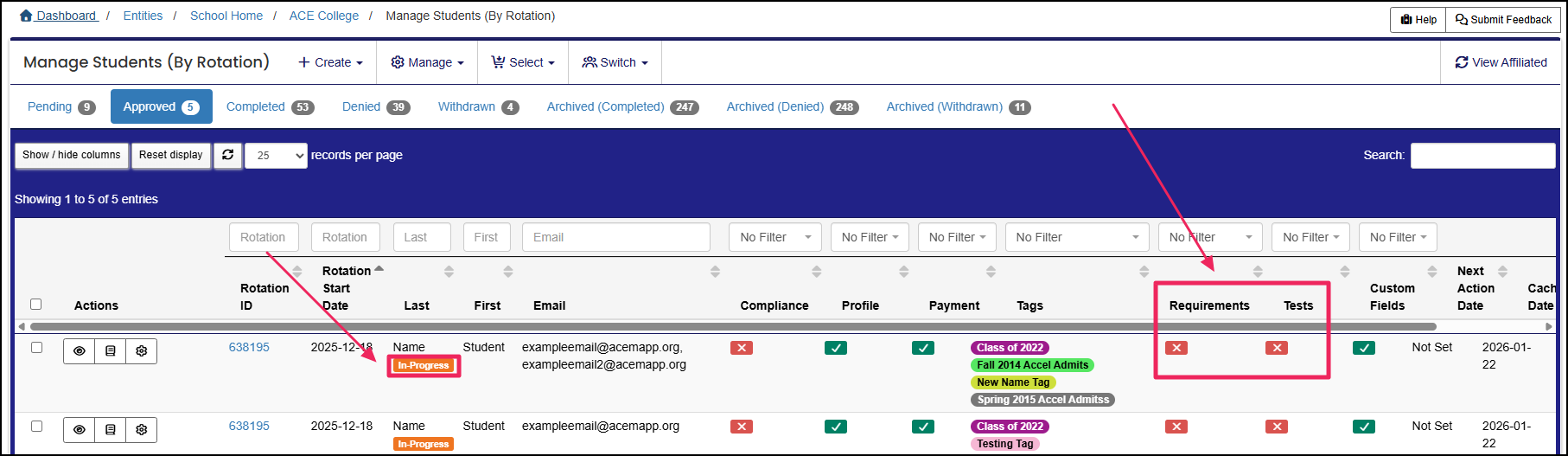Open the Archived (Withdrawn) tab
The height and width of the screenshot is (456, 1568).
pyautogui.click(x=959, y=106)
